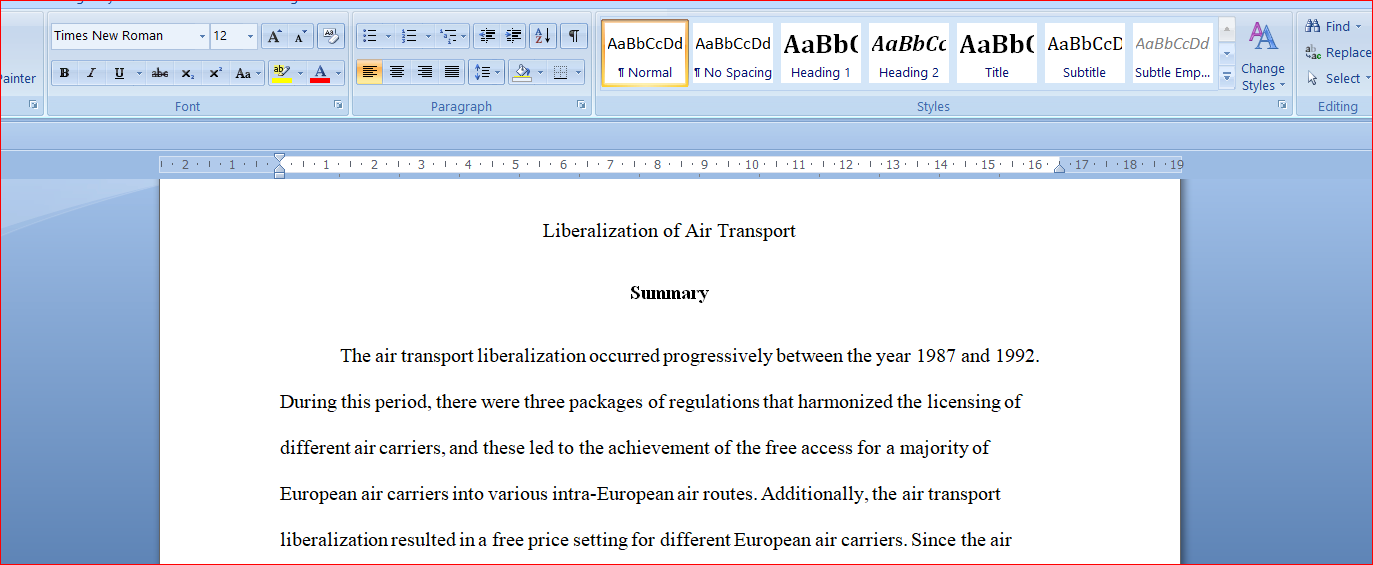Toggle align text right
This screenshot has height=565, width=1373.
pos(425,72)
